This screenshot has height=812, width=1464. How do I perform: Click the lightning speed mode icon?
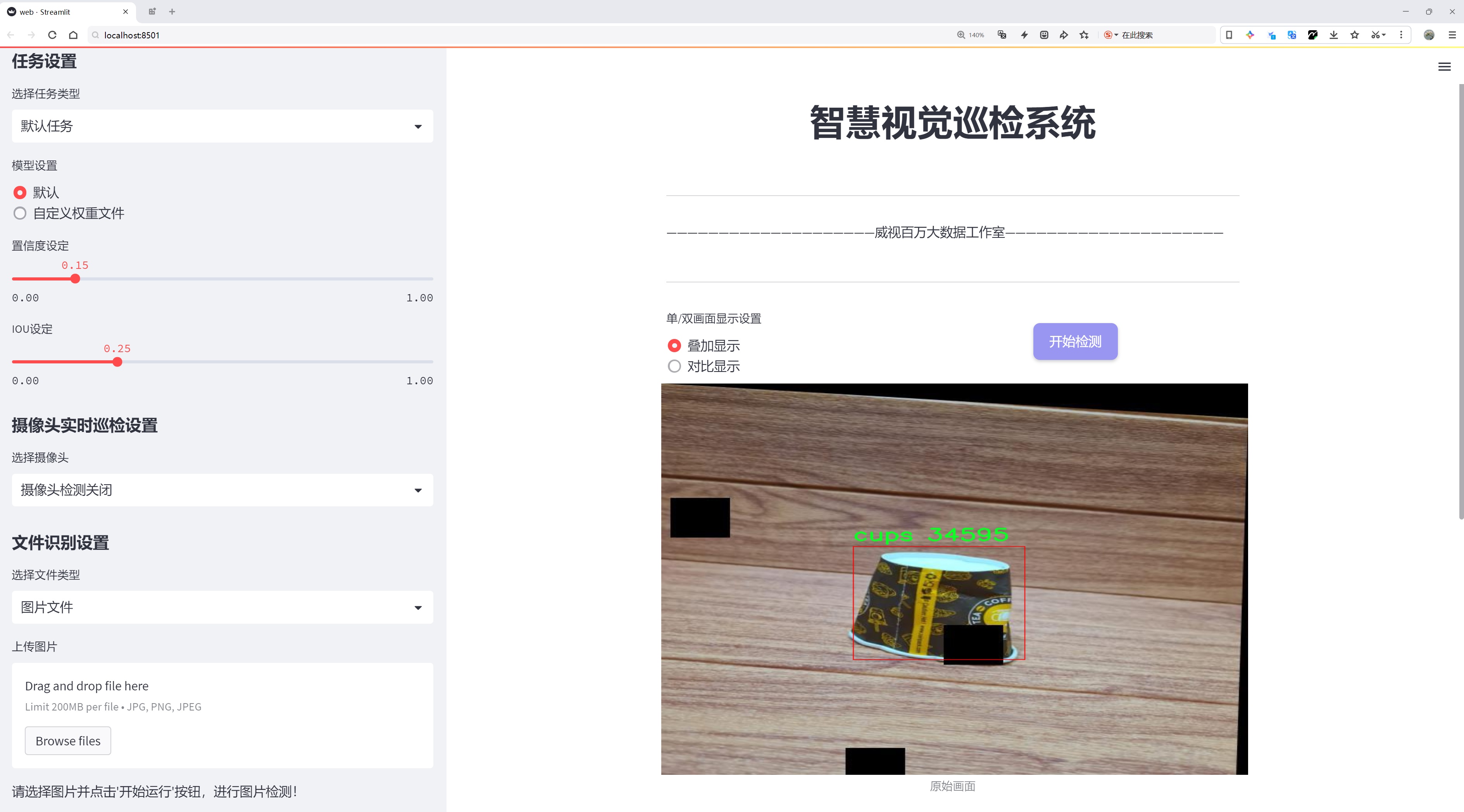point(1024,35)
